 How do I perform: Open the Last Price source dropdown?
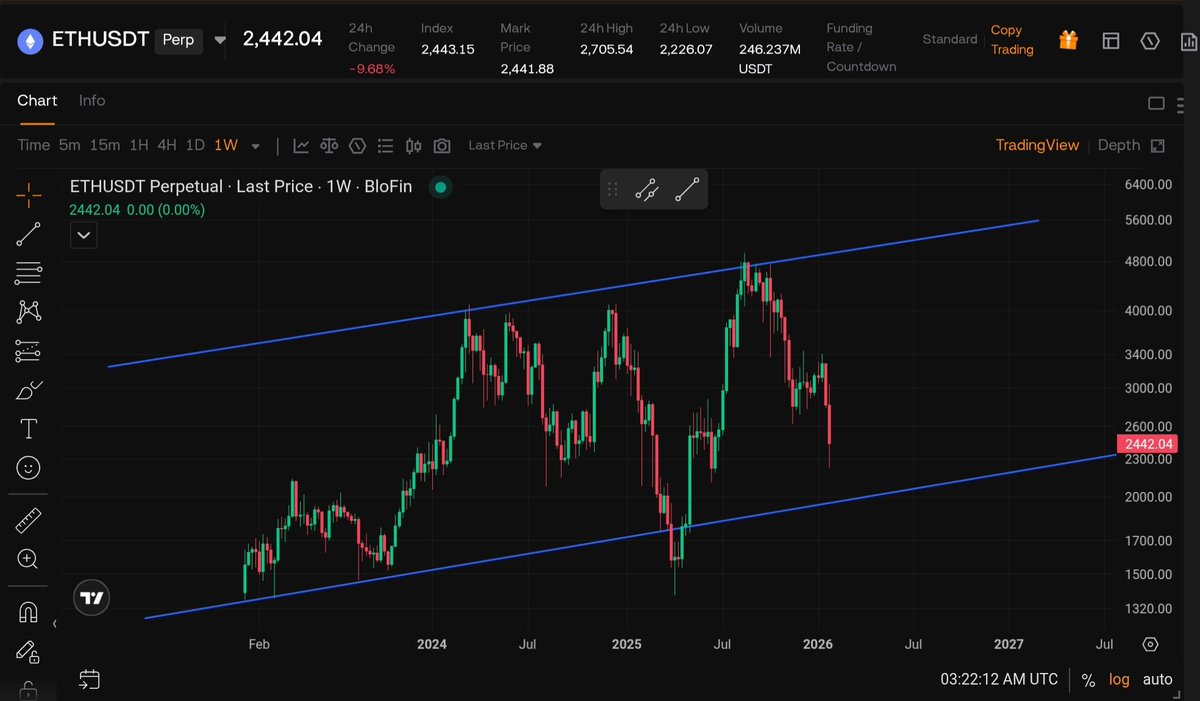coord(504,145)
